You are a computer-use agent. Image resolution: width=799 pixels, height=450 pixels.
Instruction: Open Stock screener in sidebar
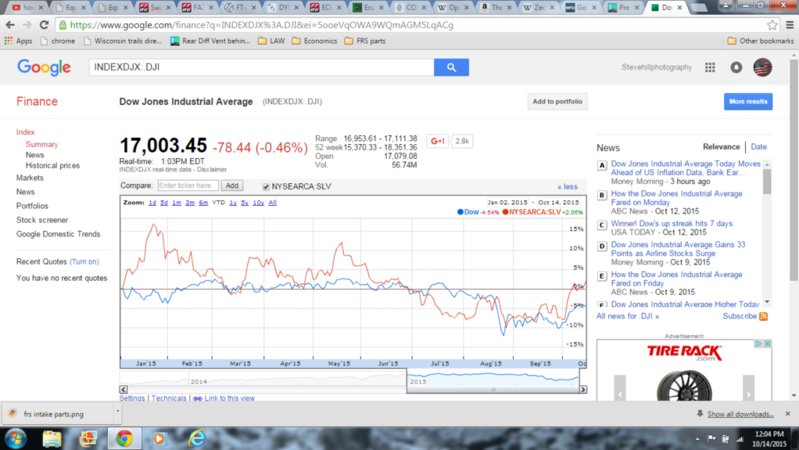[x=42, y=220]
